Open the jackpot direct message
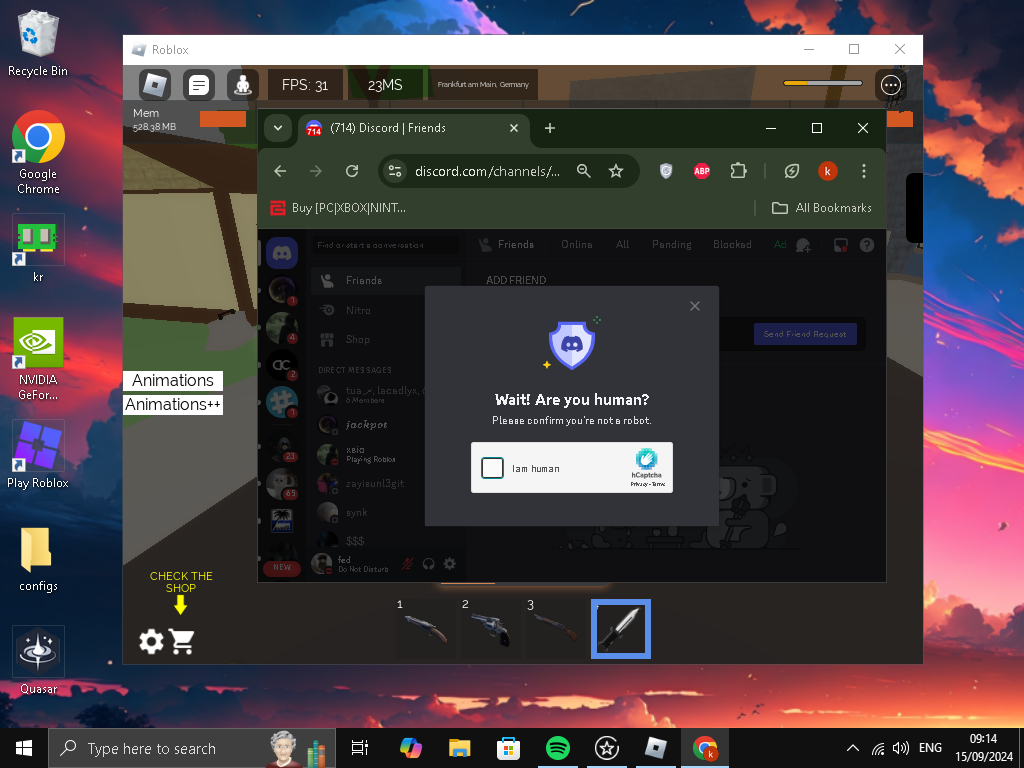1024x768 pixels. coord(385,424)
